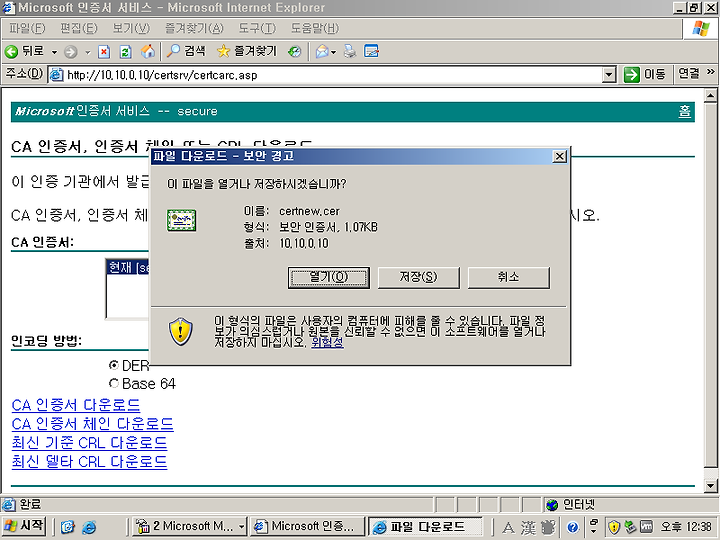Open the 파일(F) menu
Image resolution: width=720 pixels, height=540 pixels.
(x=27, y=28)
